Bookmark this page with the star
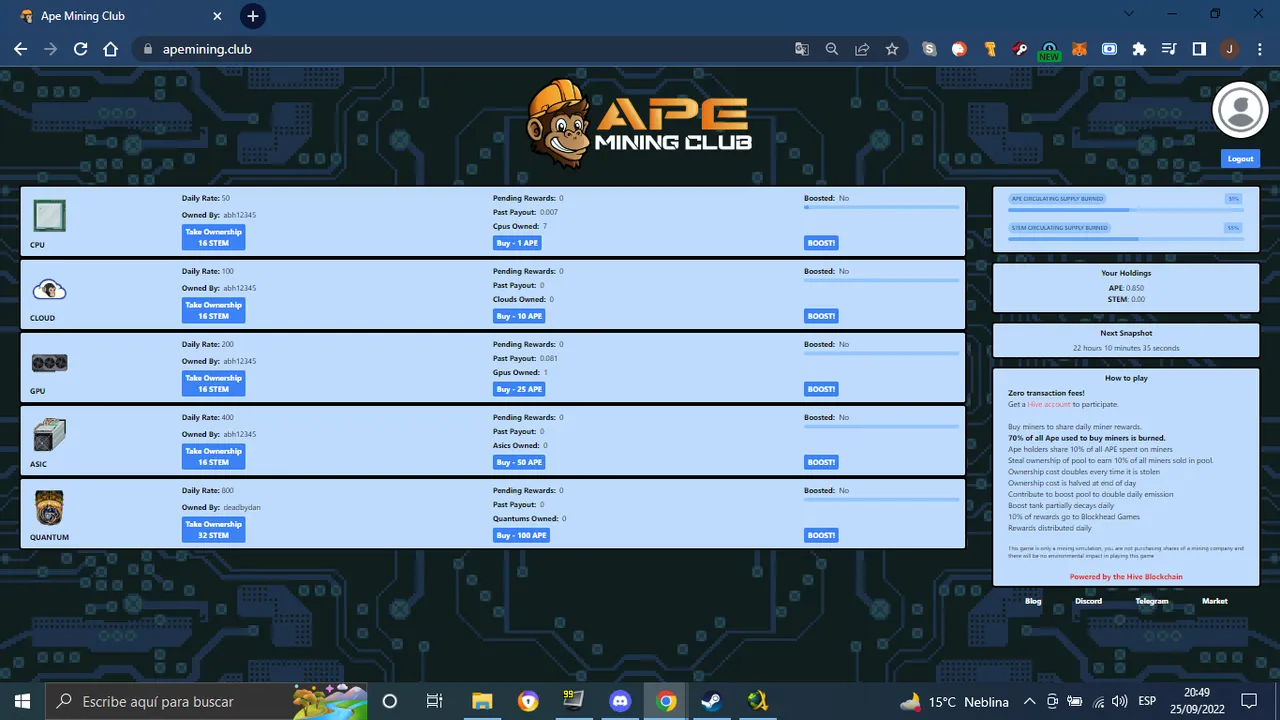The height and width of the screenshot is (720, 1280). point(892,49)
